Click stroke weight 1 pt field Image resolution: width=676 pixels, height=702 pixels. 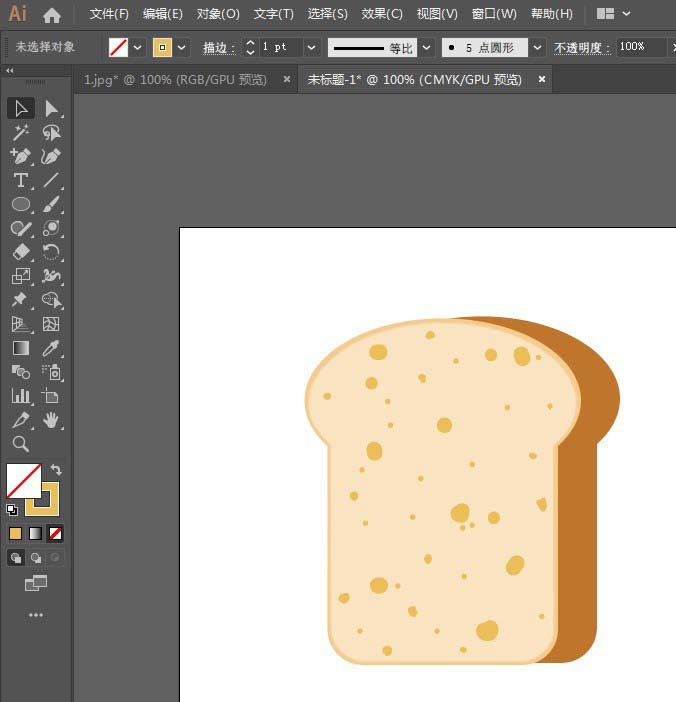[280, 47]
